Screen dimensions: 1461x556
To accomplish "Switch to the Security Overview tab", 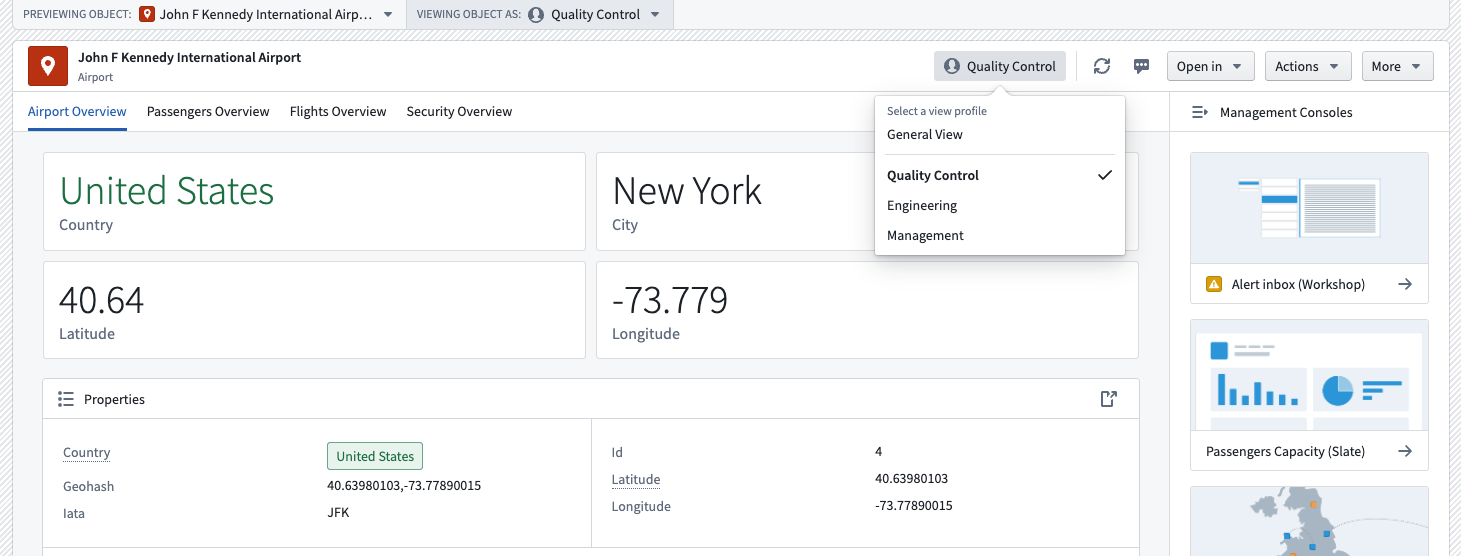I will pos(459,111).
